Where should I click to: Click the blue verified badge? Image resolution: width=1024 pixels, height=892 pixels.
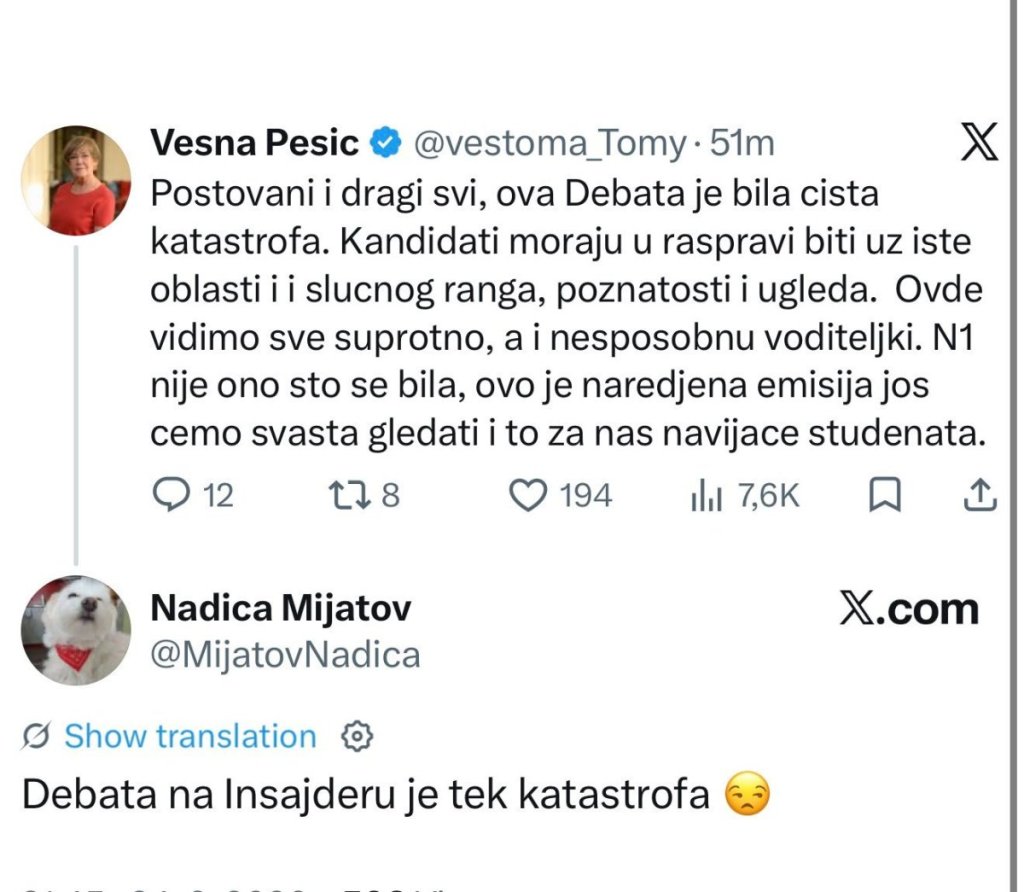pyautogui.click(x=386, y=143)
